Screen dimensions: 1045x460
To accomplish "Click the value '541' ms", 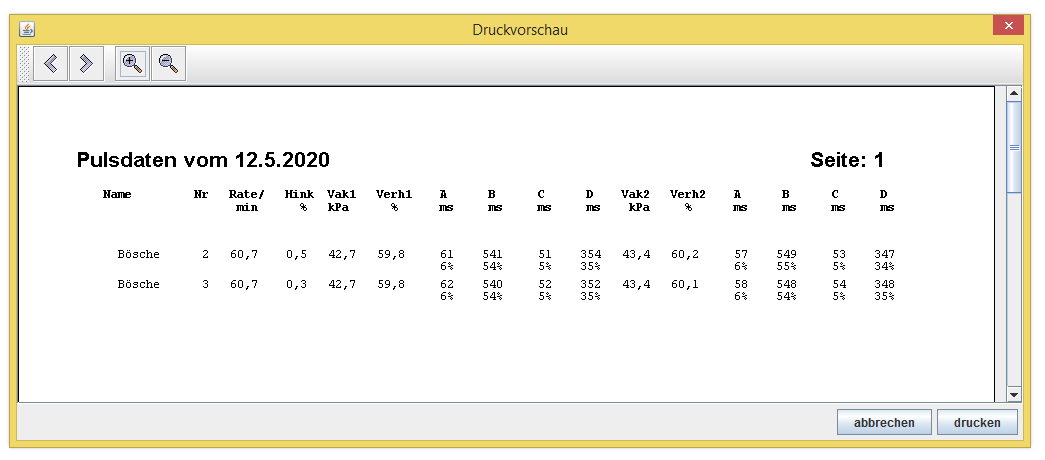I will pos(493,254).
